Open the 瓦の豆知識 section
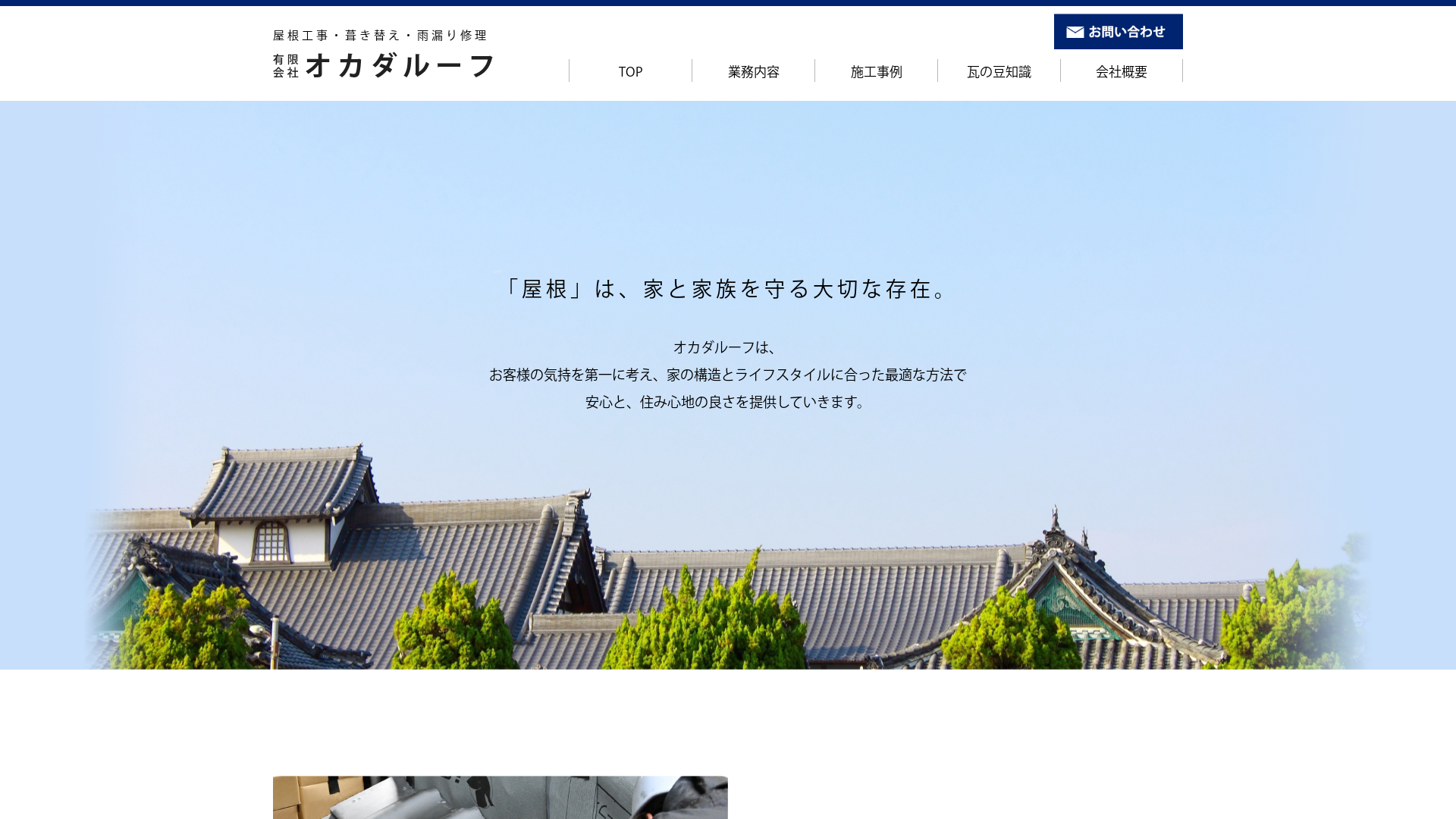Viewport: 1456px width, 819px height. coord(999,71)
